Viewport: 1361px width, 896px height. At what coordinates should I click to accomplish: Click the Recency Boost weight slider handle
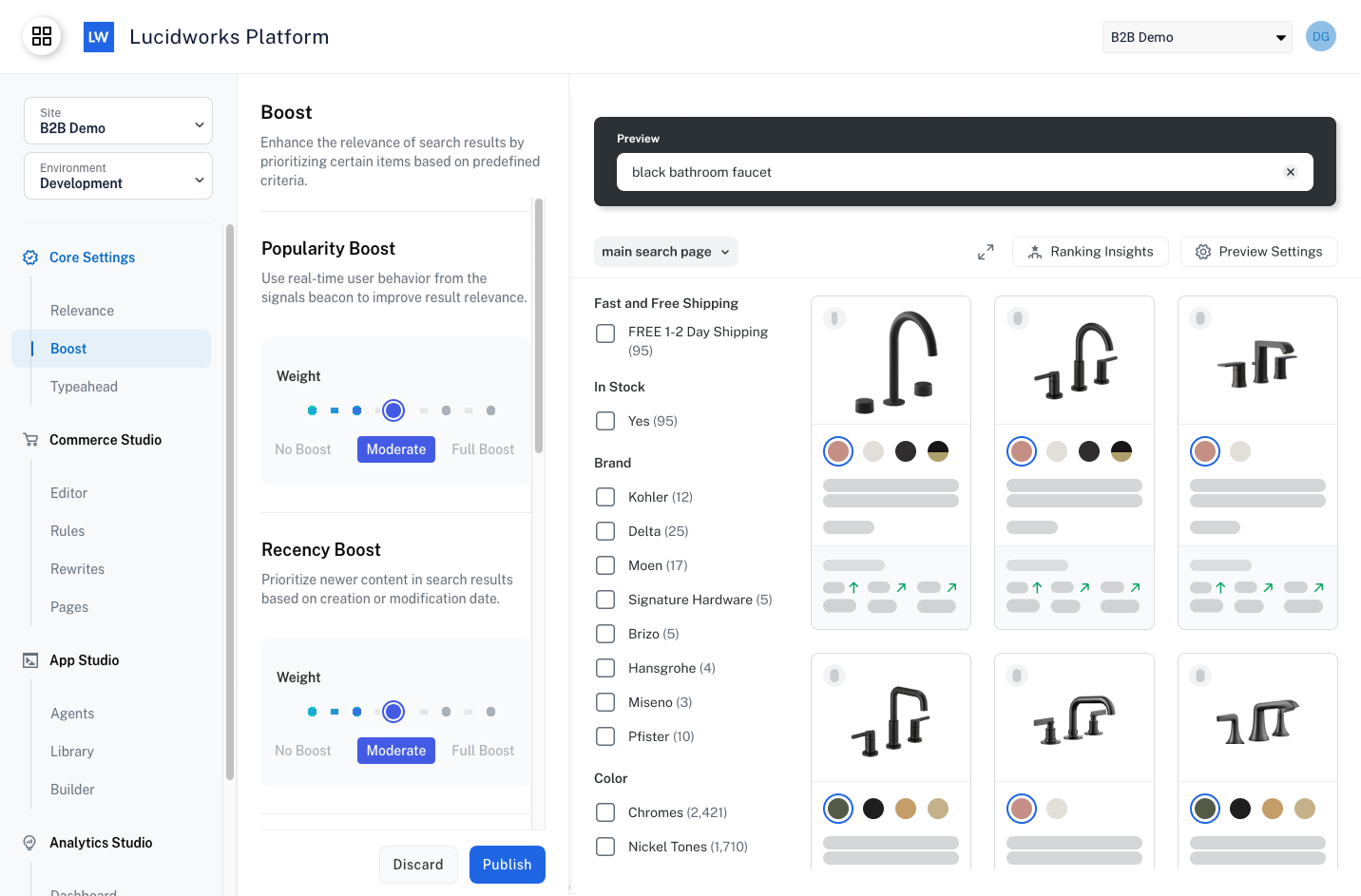click(393, 712)
